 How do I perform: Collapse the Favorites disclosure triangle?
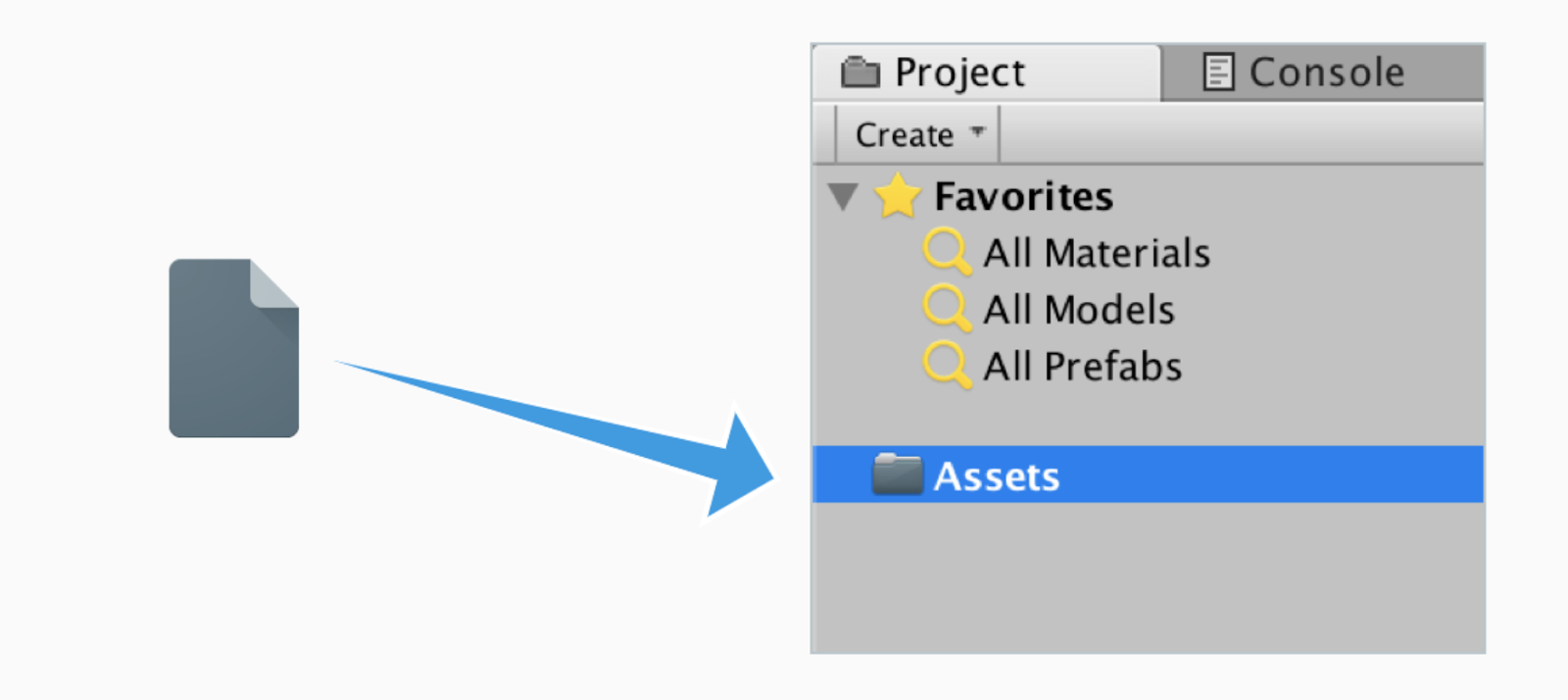point(843,196)
